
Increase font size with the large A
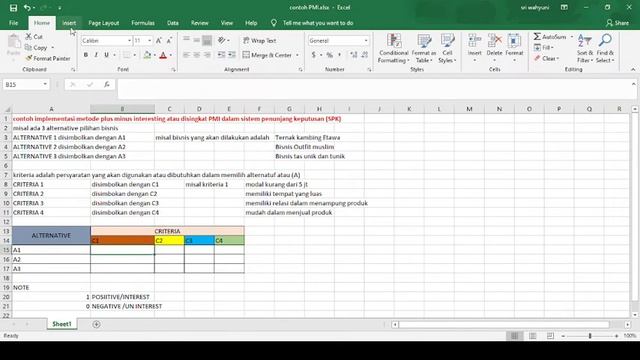point(158,40)
